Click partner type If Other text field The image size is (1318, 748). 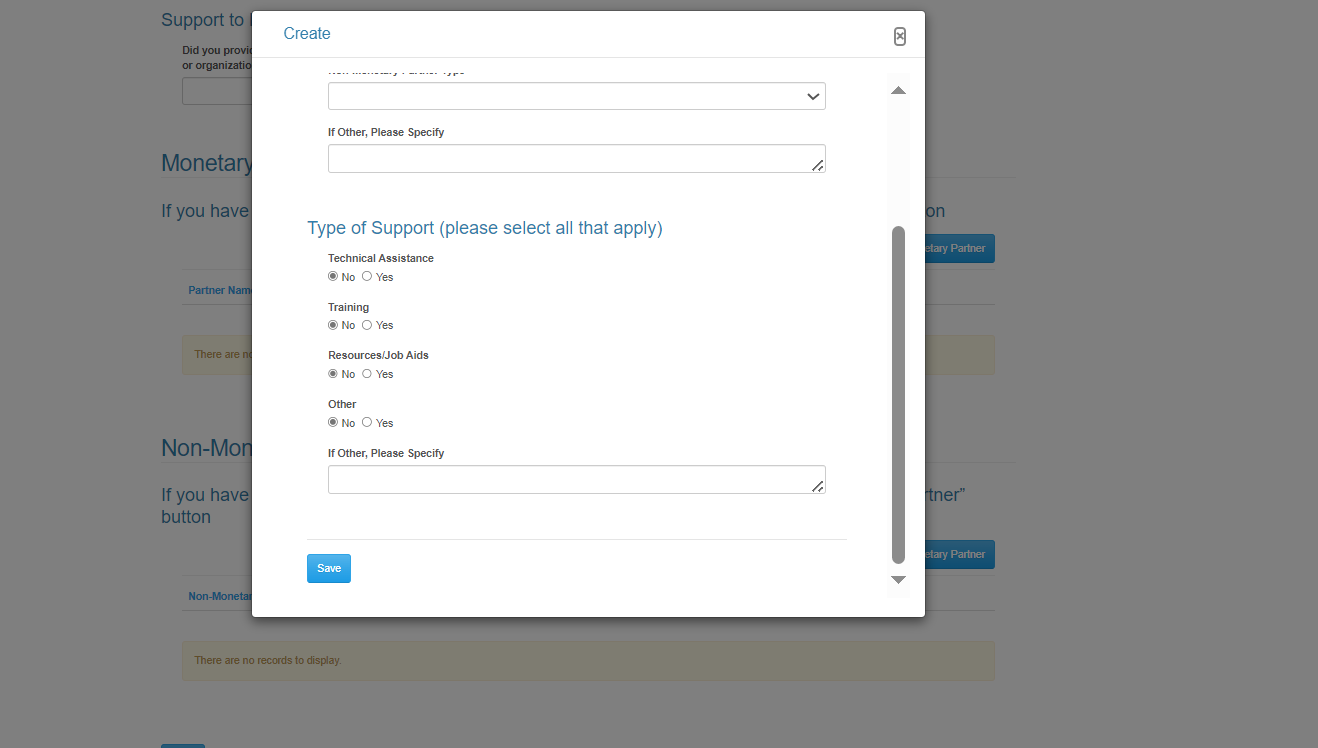(570, 158)
